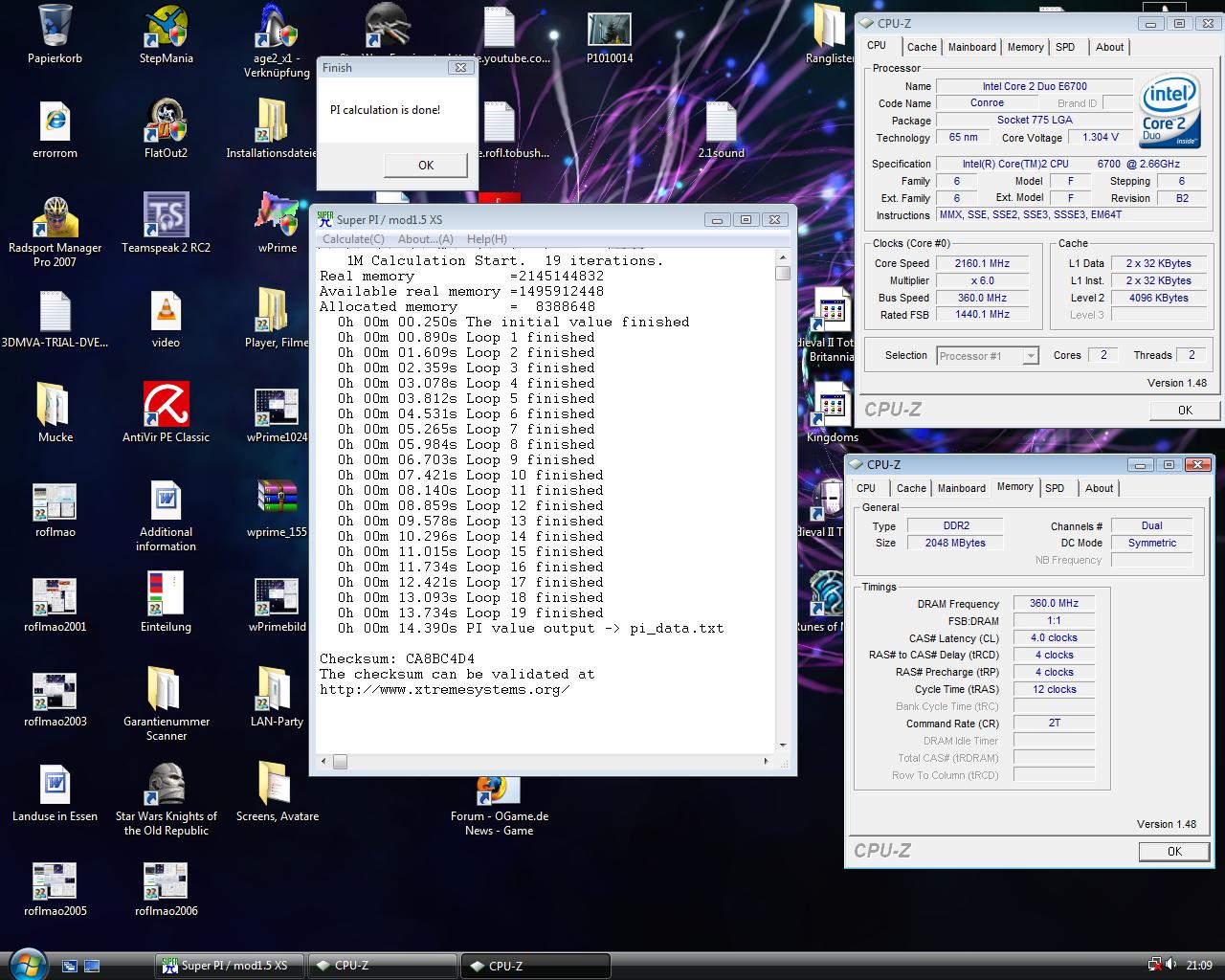Open the Installationsdateien folder icon
The width and height of the screenshot is (1225, 980).
(273, 121)
